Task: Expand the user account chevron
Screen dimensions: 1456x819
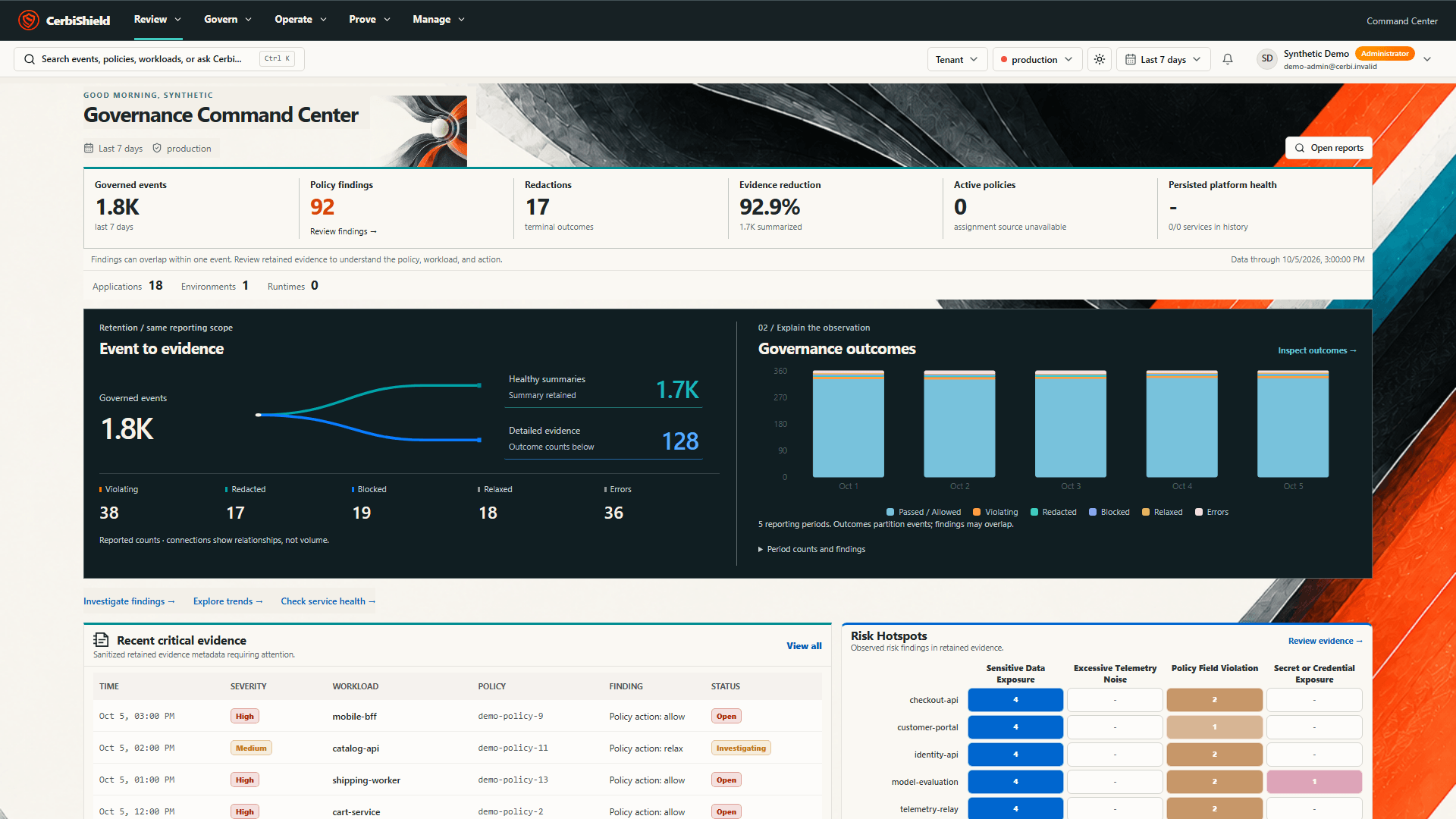Action: click(x=1427, y=59)
